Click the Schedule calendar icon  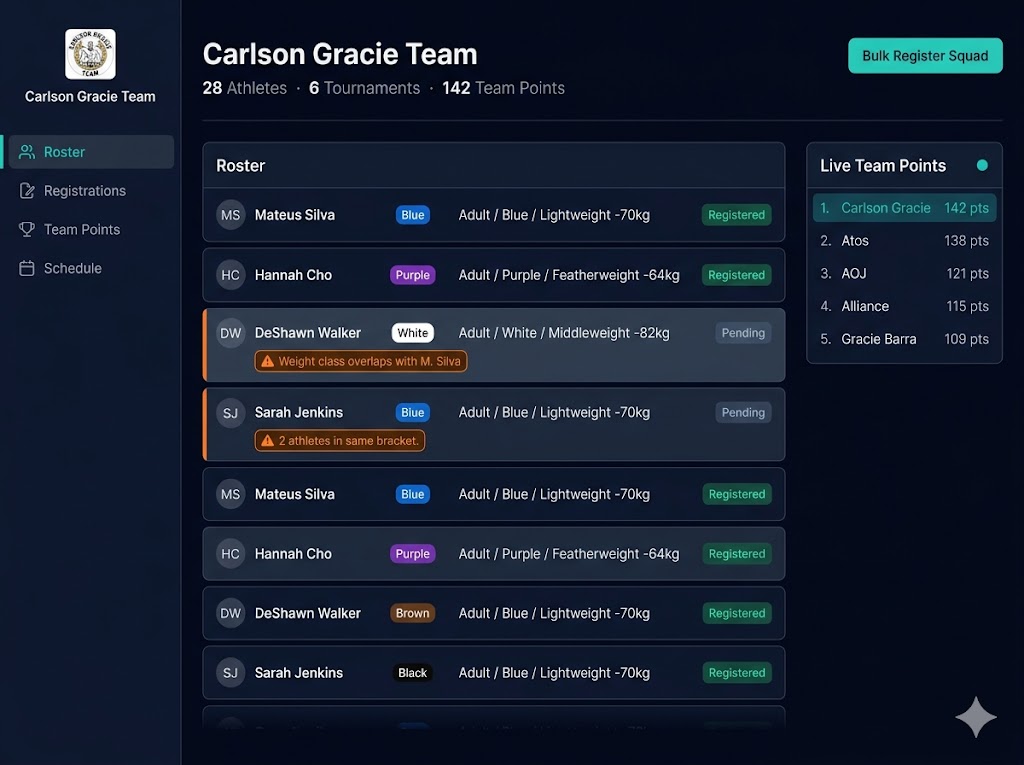point(27,269)
